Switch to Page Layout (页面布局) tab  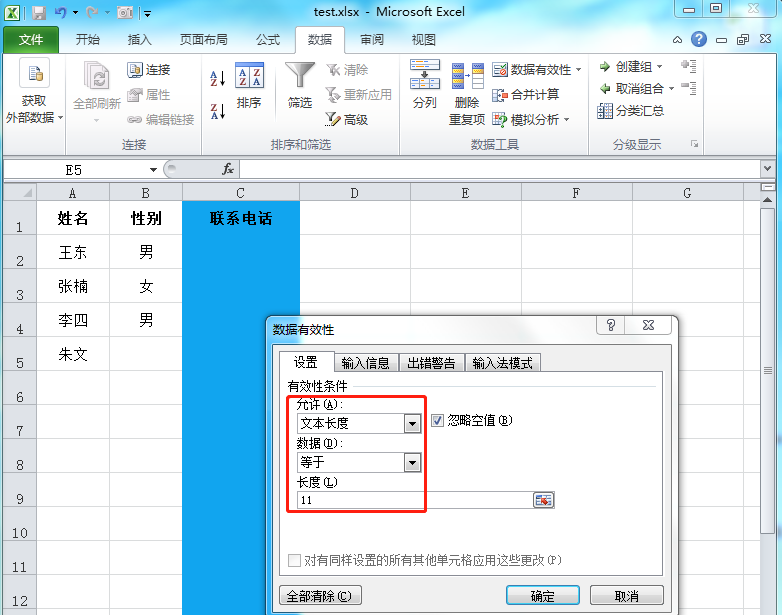pyautogui.click(x=203, y=39)
